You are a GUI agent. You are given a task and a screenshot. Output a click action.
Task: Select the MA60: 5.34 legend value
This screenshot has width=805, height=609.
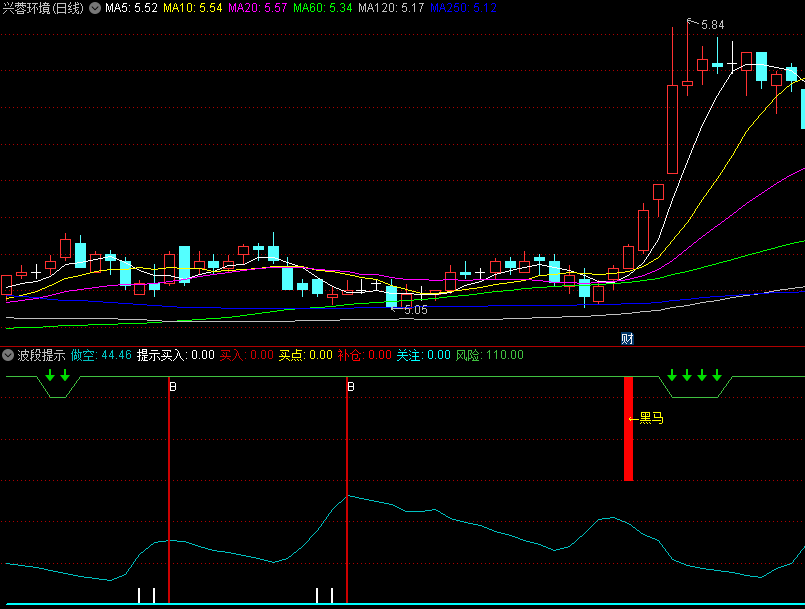pos(323,8)
